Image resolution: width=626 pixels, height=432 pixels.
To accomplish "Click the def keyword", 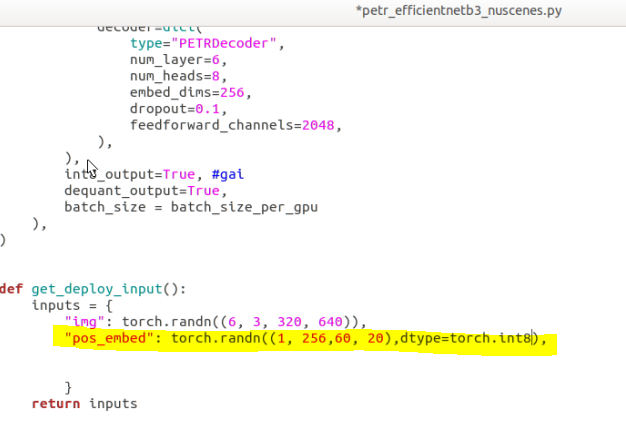I will coord(12,288).
